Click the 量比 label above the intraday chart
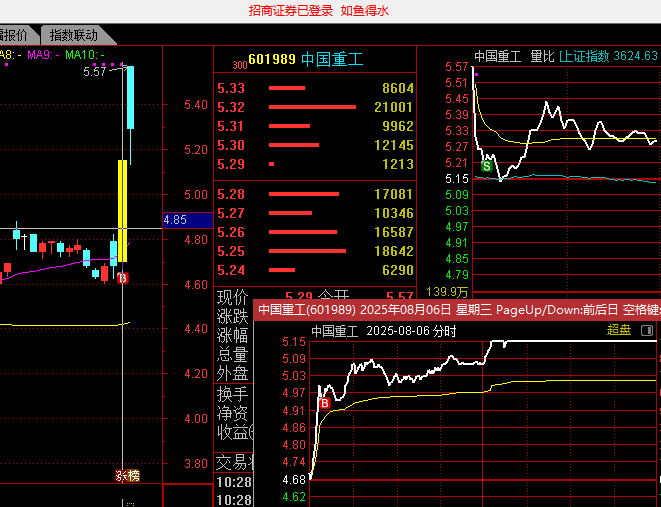661x507 pixels. tap(542, 56)
